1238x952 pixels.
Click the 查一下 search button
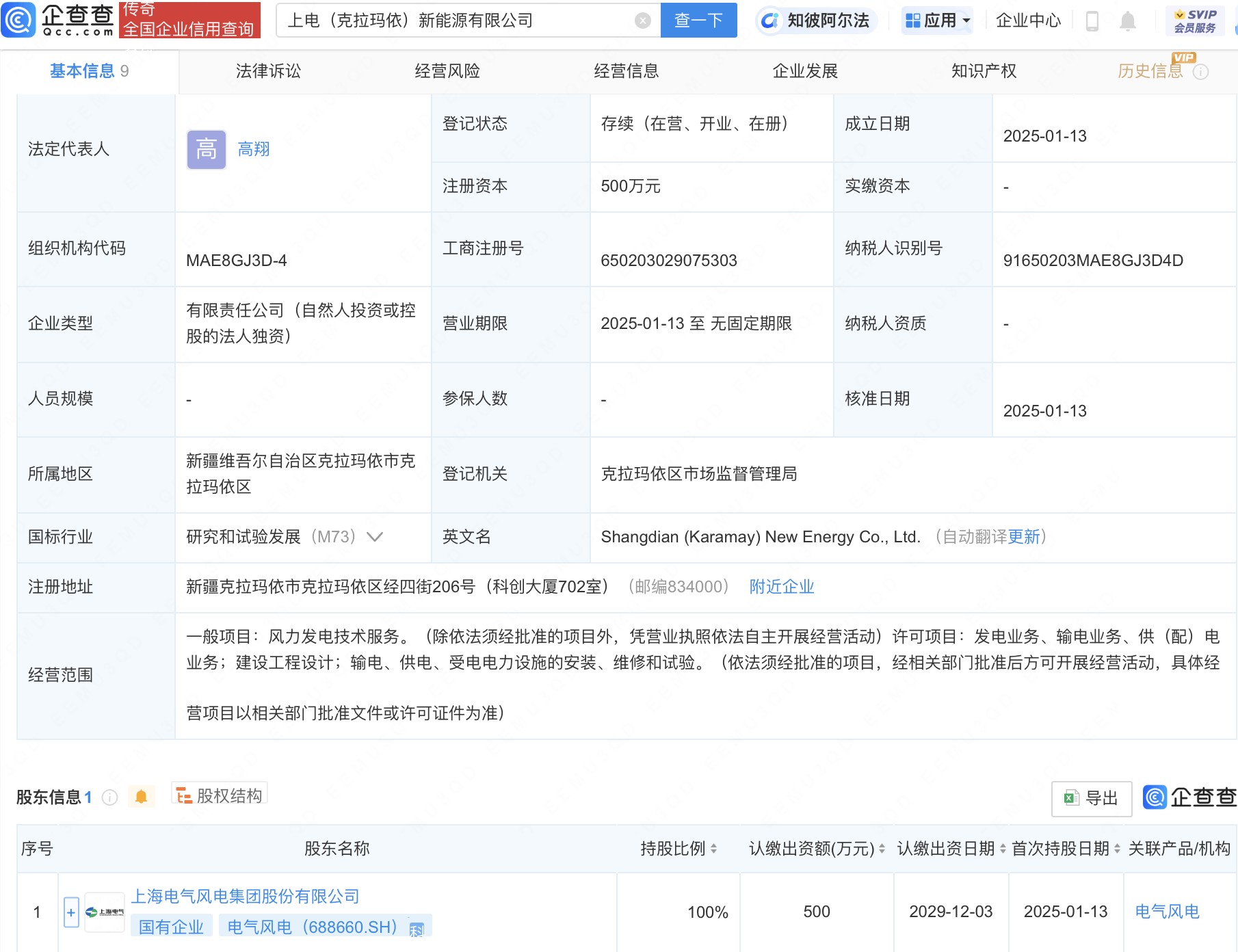click(698, 21)
